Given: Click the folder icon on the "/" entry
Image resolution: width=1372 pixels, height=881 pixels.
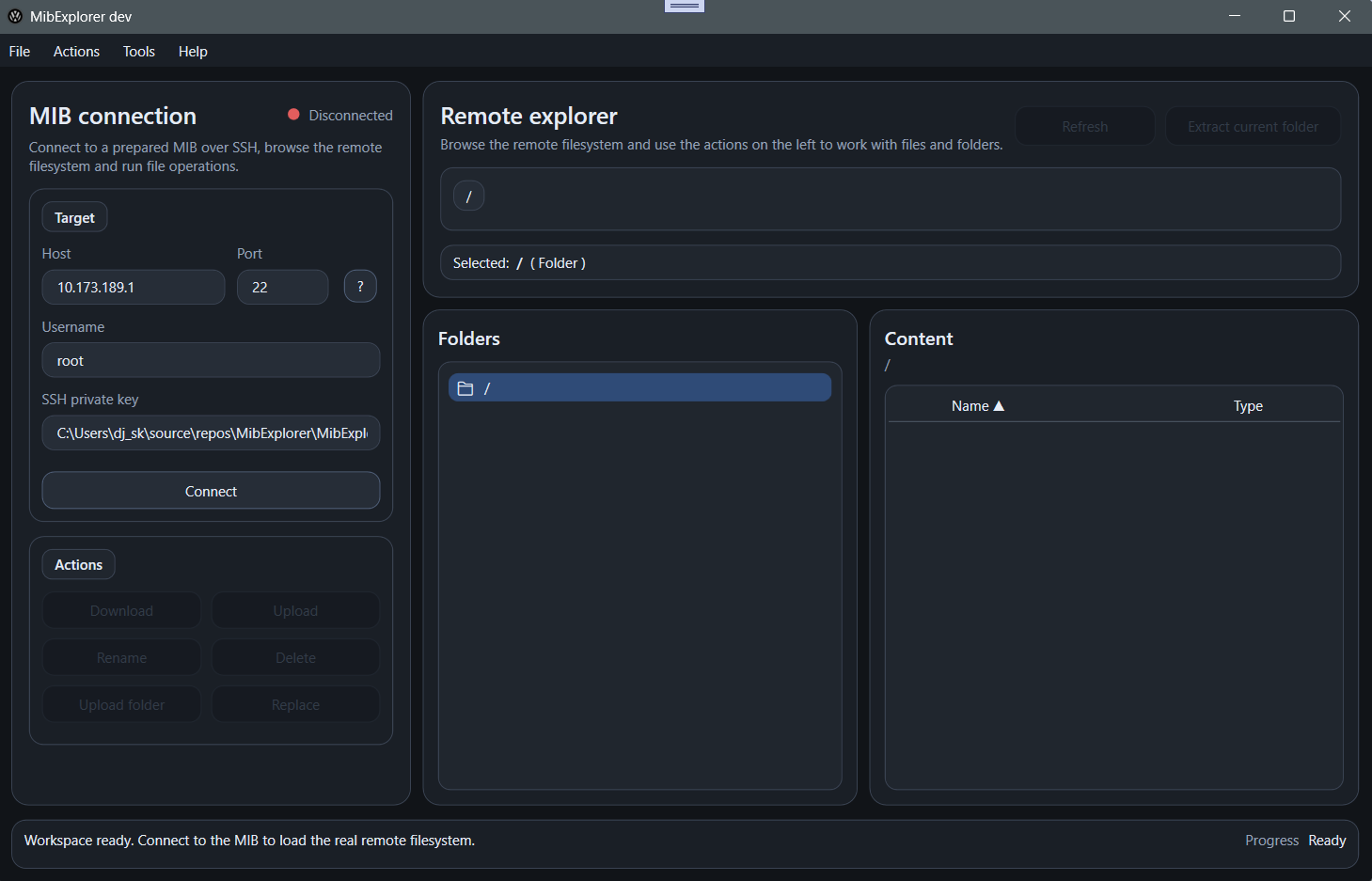Looking at the screenshot, I should 465,387.
